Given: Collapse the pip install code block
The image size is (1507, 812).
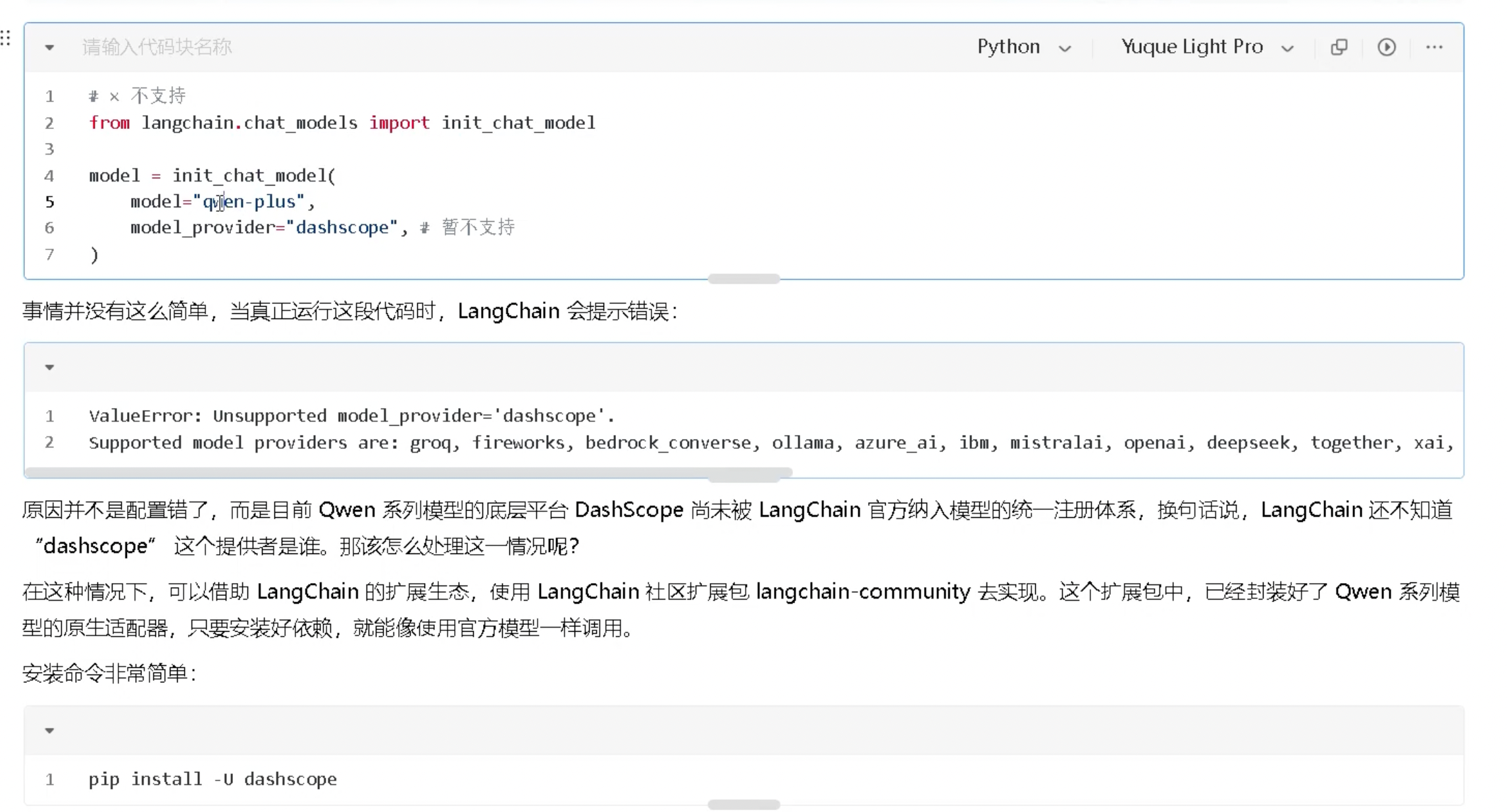Looking at the screenshot, I should [49, 730].
